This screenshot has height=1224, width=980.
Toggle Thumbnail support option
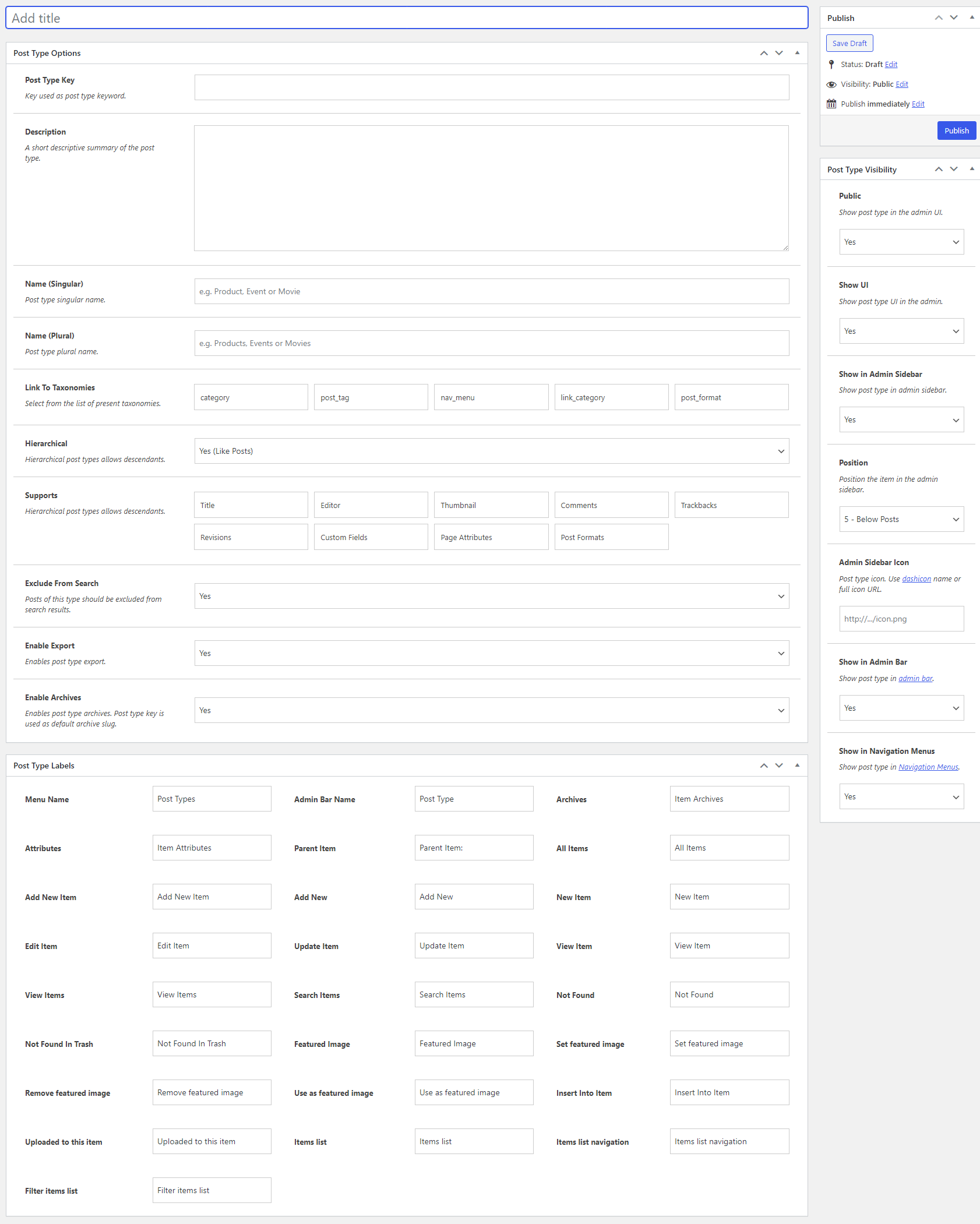coord(491,505)
